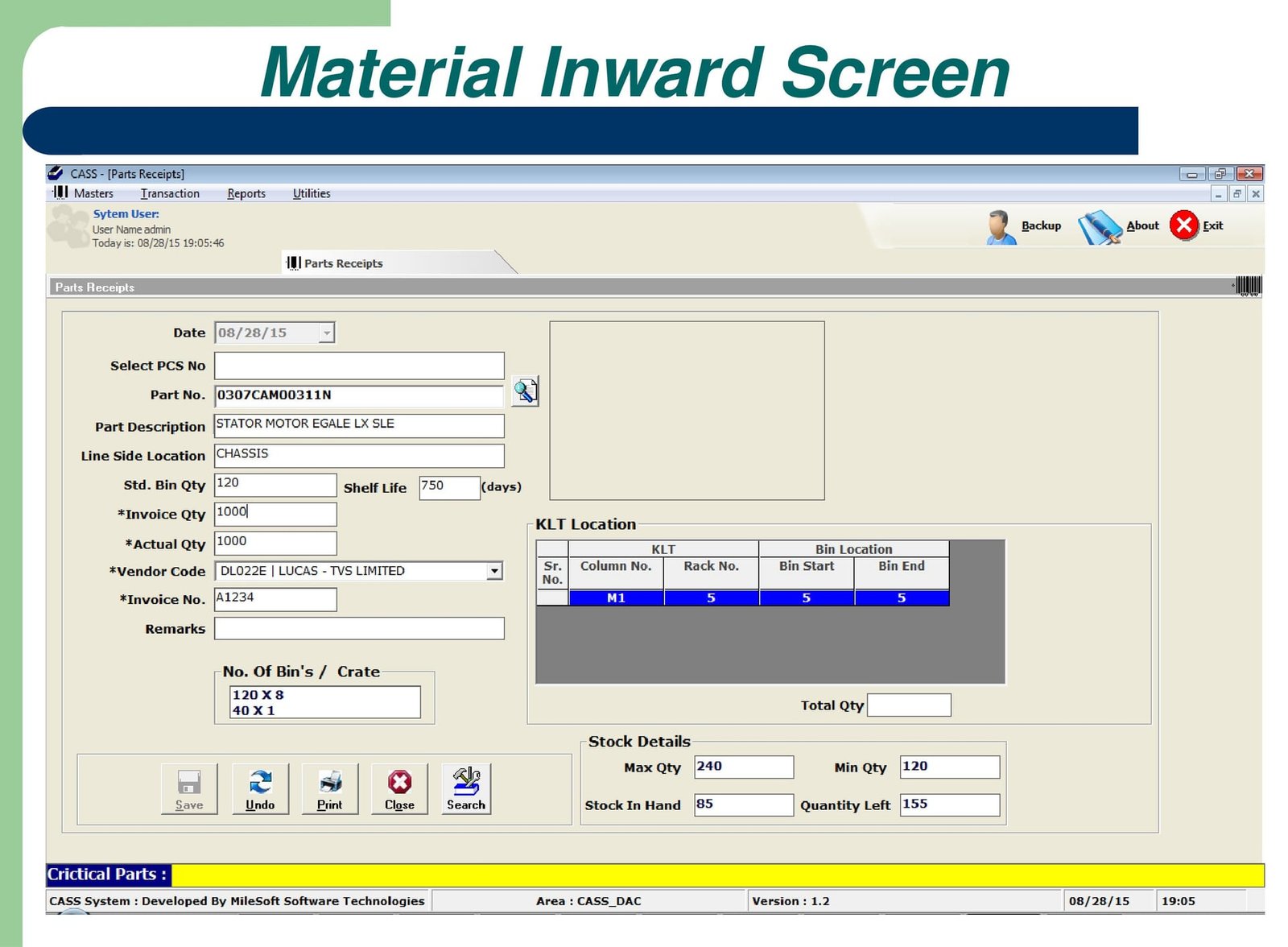Image resolution: width=1288 pixels, height=947 pixels.
Task: Open the Transaction menu
Action: pyautogui.click(x=170, y=193)
